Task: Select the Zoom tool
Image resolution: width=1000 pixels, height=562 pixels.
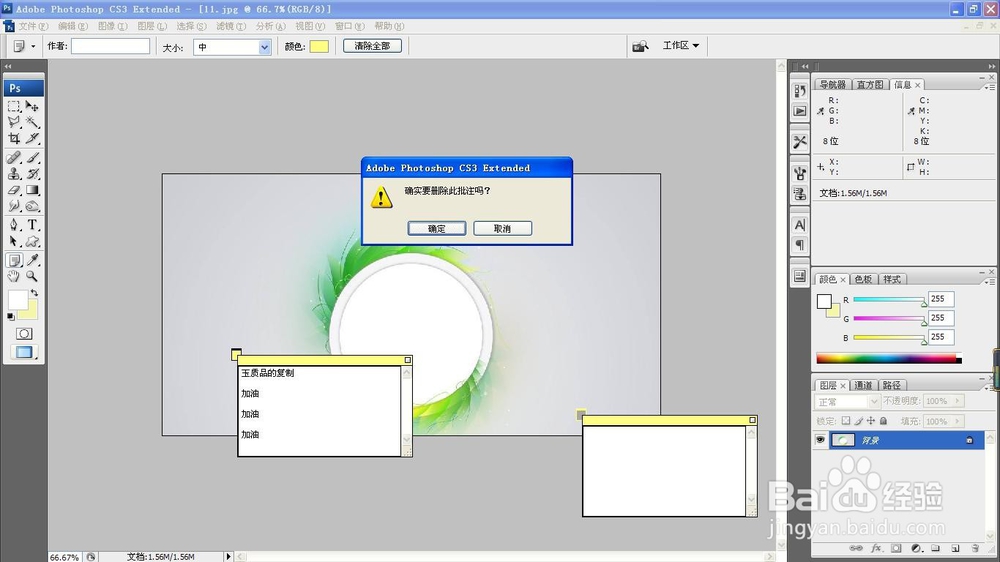Action: 33,276
